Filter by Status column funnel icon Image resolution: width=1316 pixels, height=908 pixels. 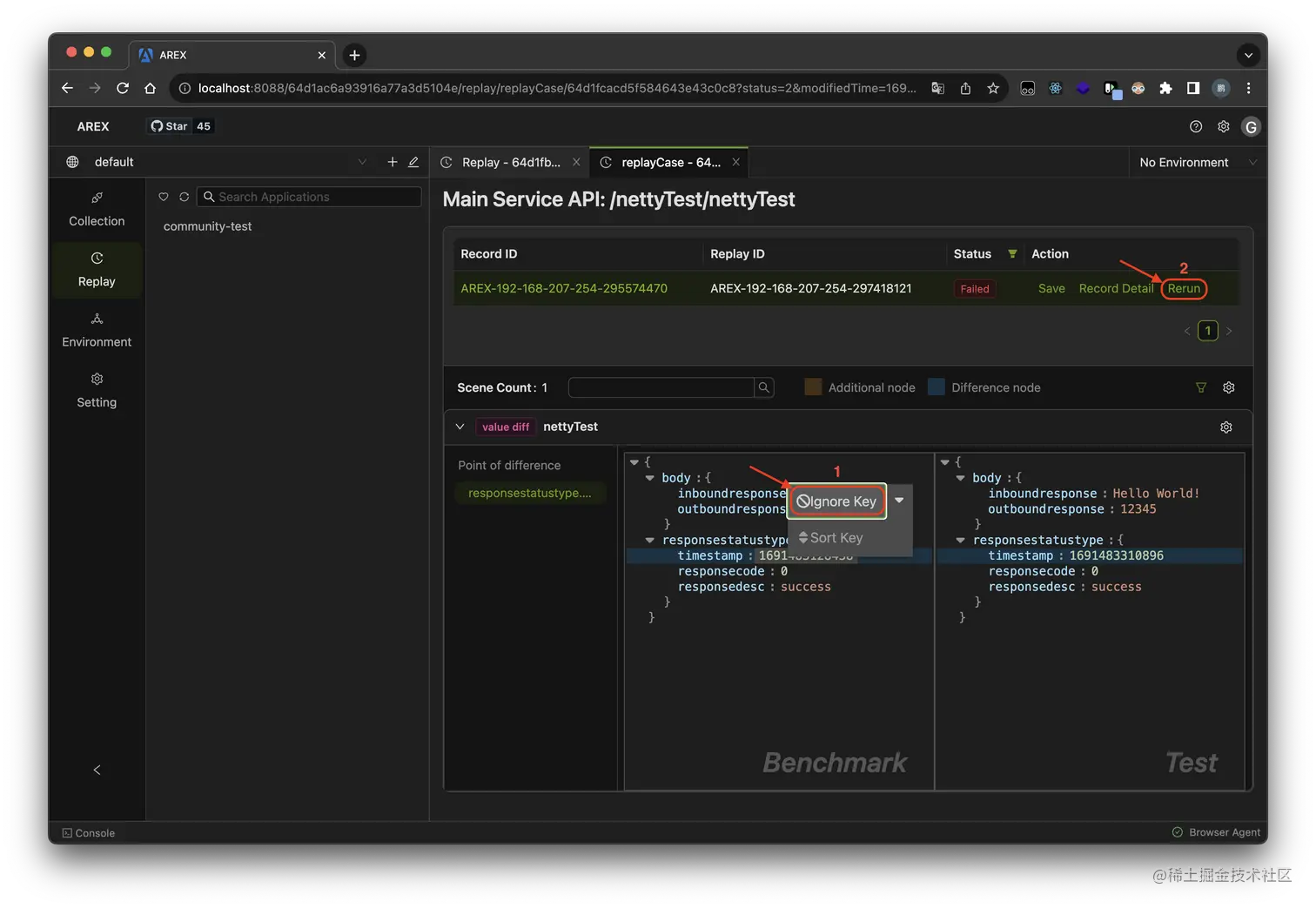tap(1012, 253)
